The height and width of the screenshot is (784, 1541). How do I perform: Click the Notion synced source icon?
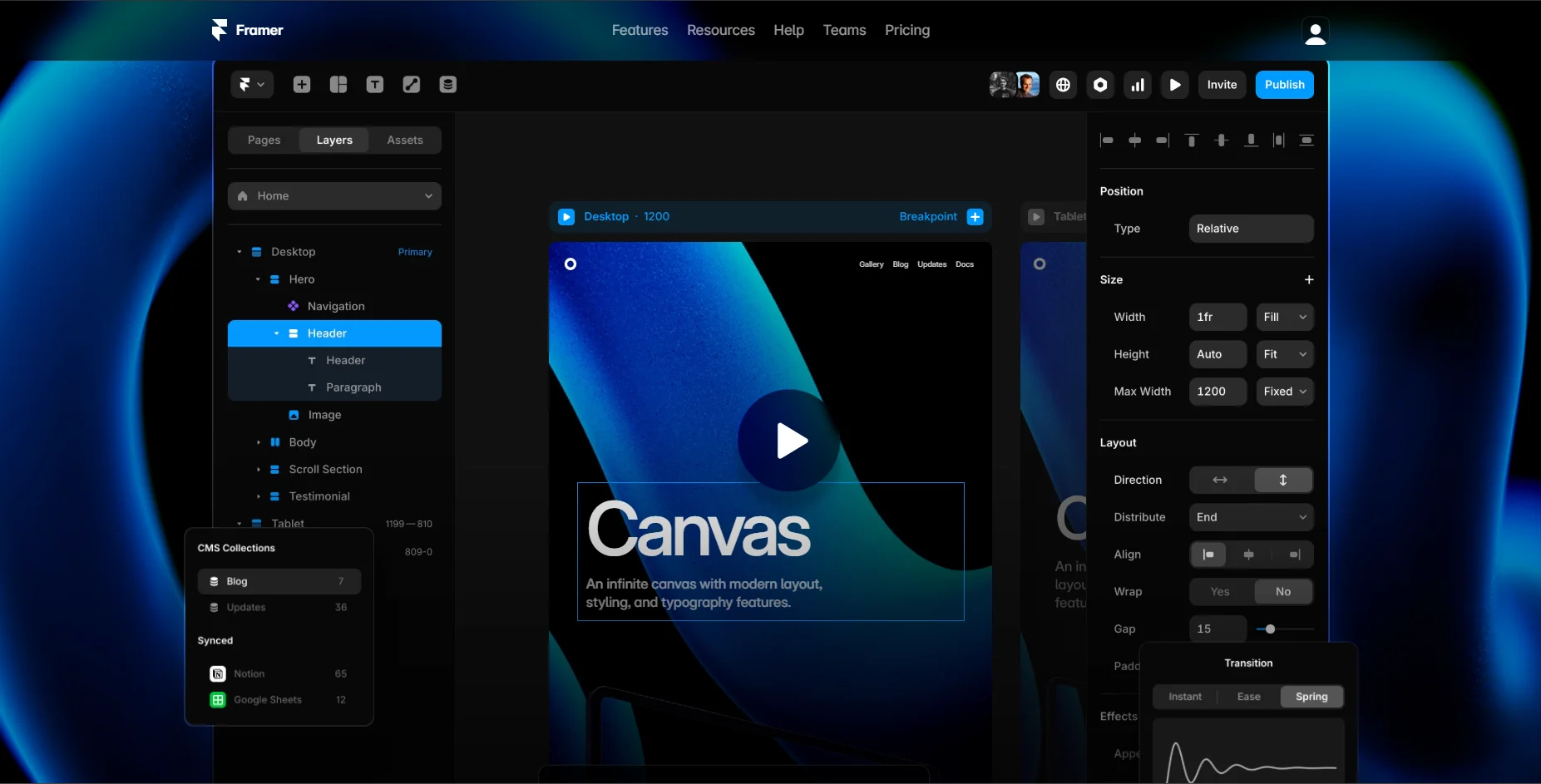click(x=218, y=673)
